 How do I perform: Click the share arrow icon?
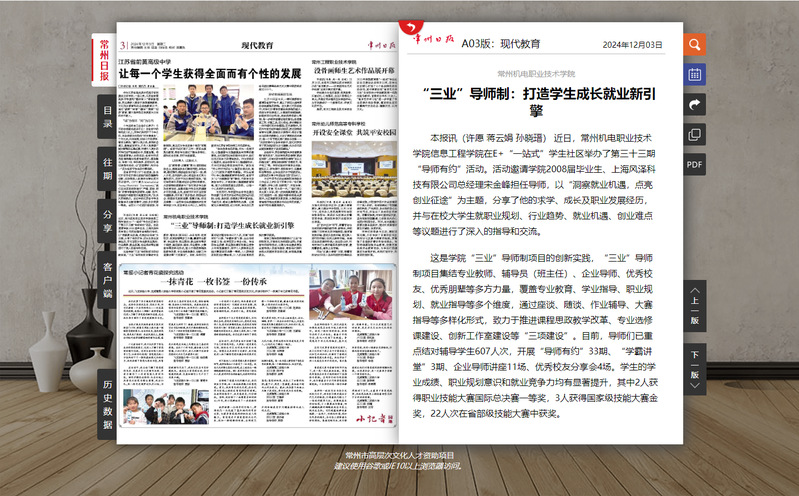[x=694, y=104]
